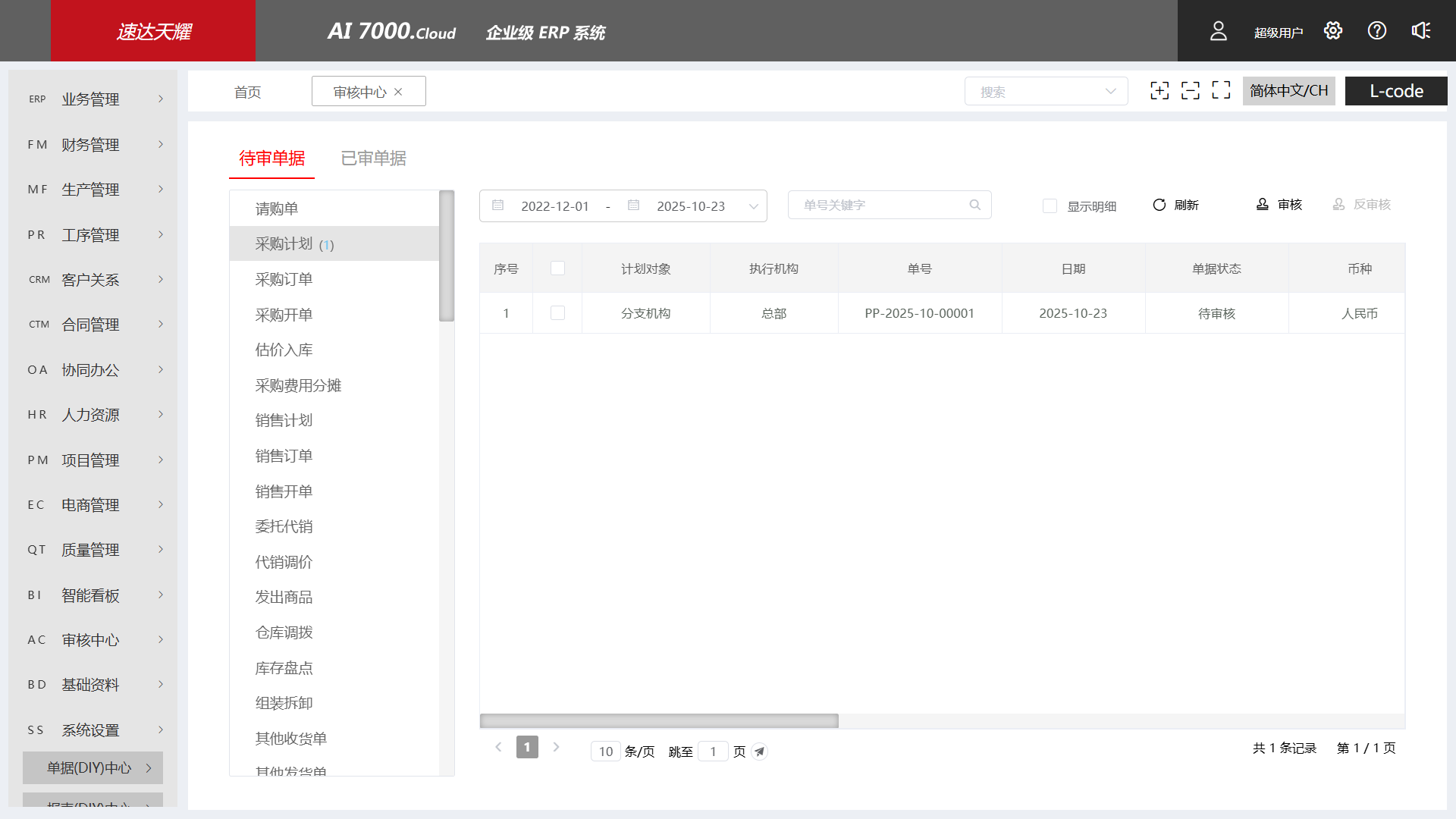Viewport: 1456px width, 819px height.
Task: Click the calendar icon for the start date
Action: click(498, 206)
